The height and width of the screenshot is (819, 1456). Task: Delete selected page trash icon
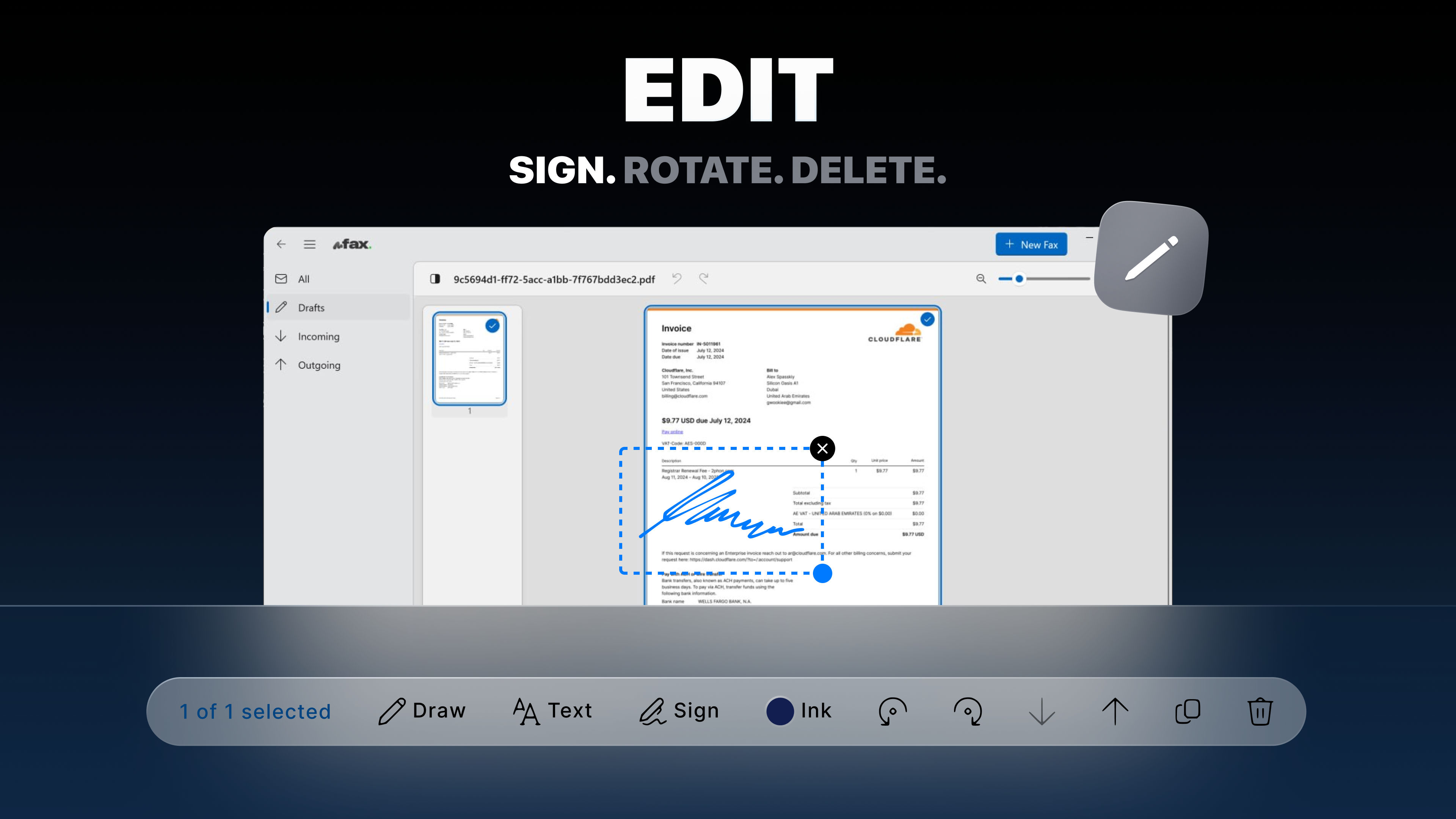point(1260,711)
